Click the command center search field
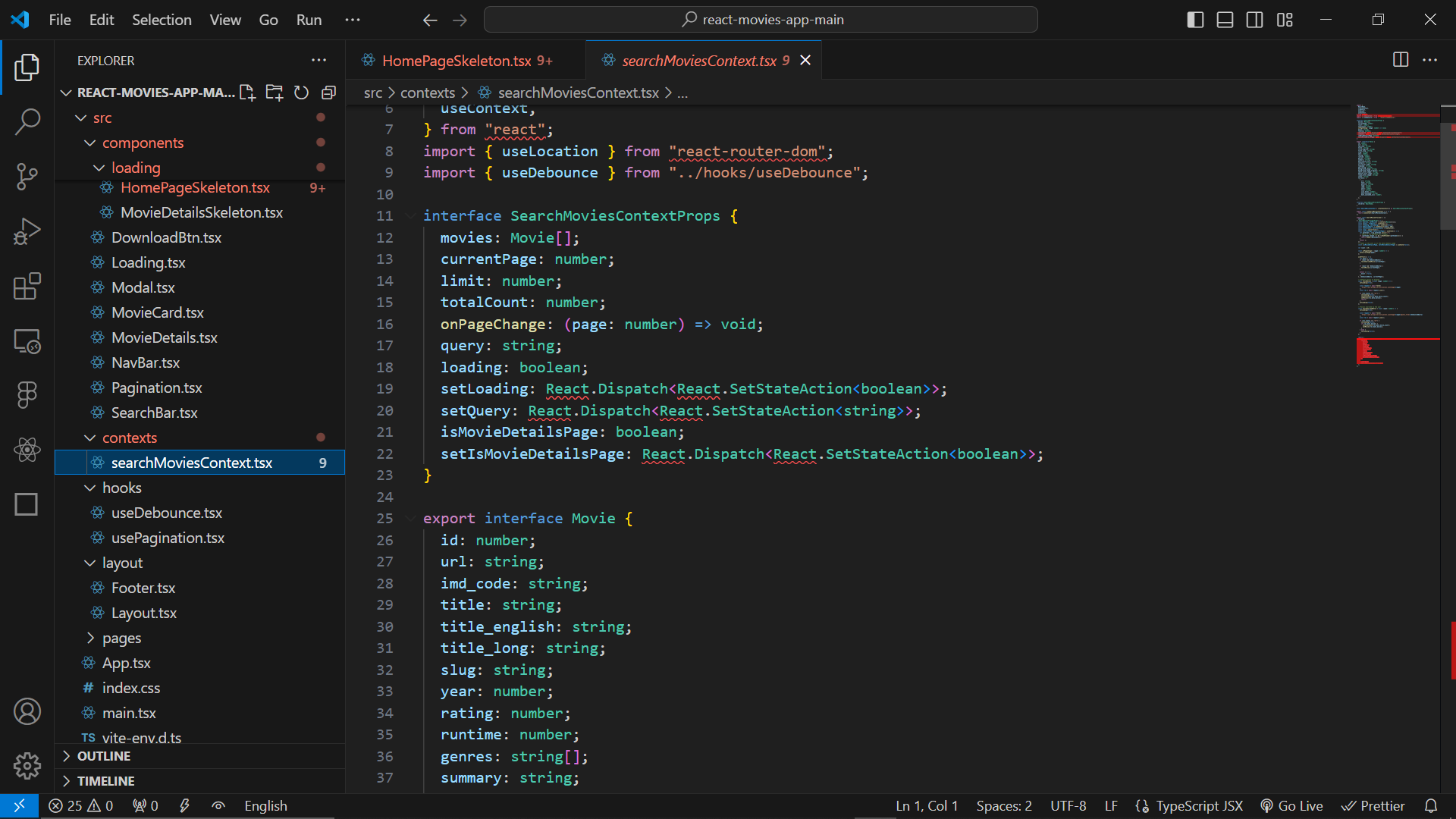 pyautogui.click(x=761, y=20)
